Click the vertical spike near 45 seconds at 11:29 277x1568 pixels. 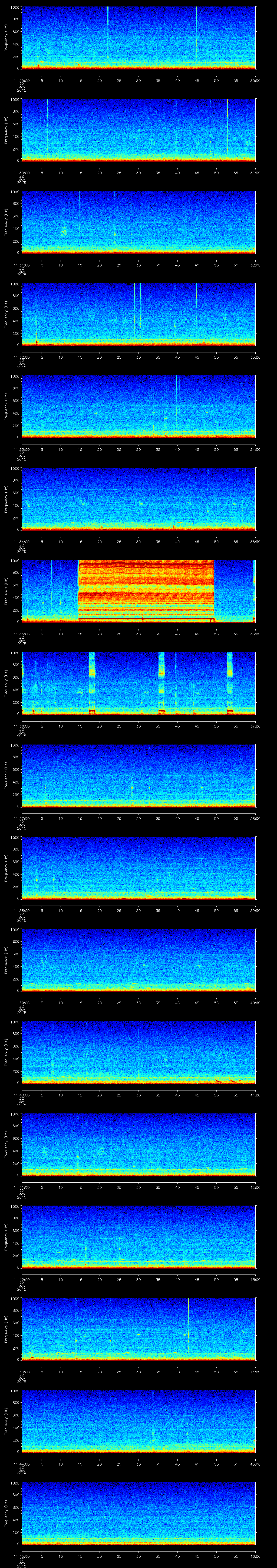(x=197, y=34)
